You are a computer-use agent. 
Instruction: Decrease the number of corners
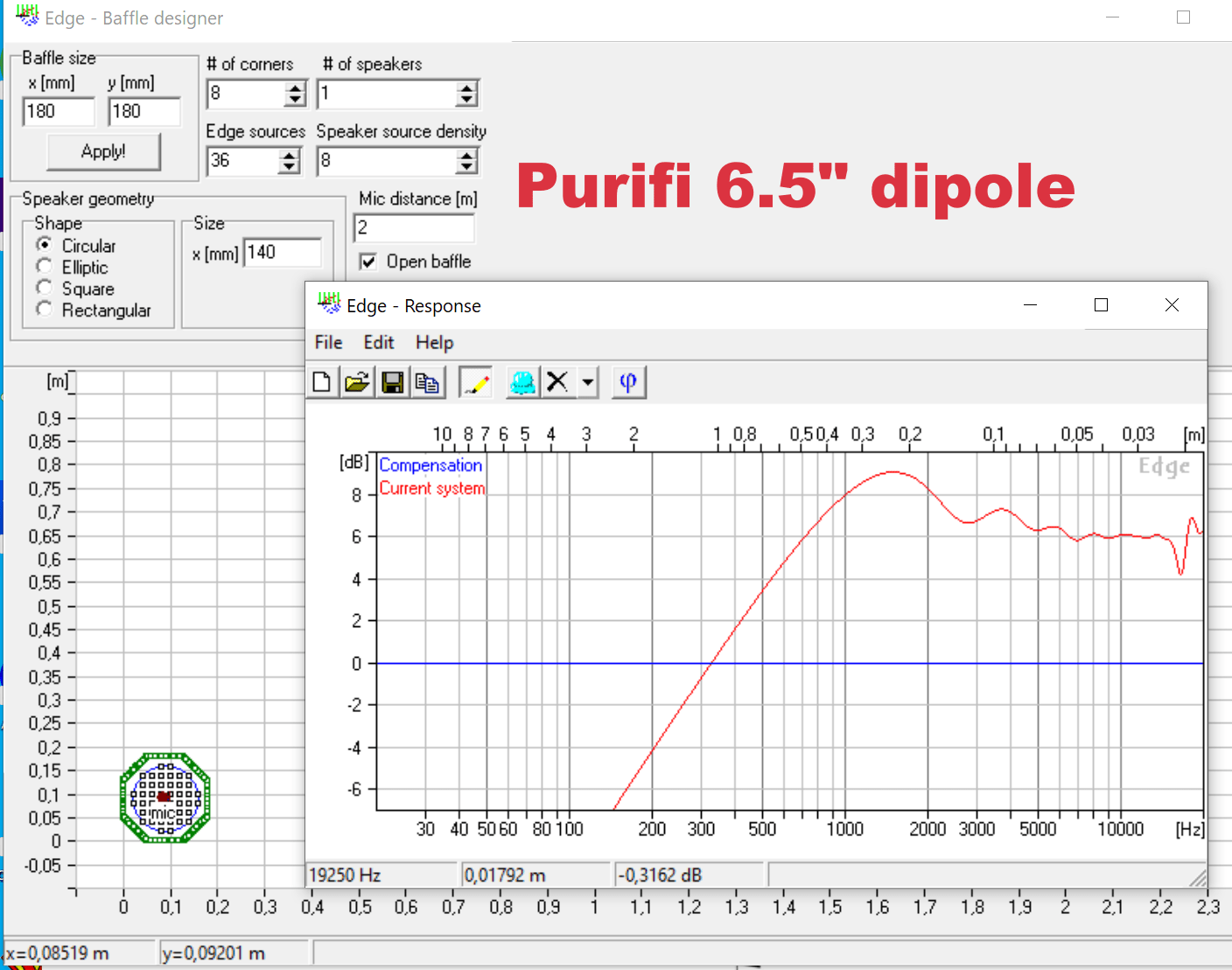pos(296,100)
